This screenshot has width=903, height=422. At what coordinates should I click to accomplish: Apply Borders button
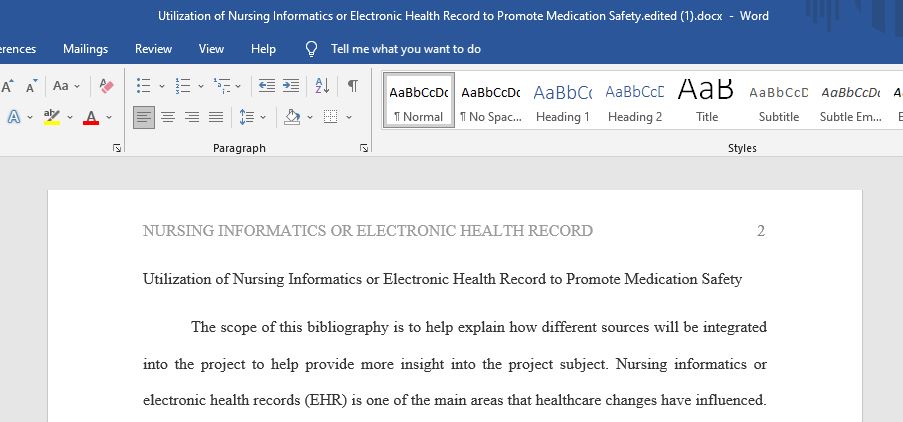point(331,117)
